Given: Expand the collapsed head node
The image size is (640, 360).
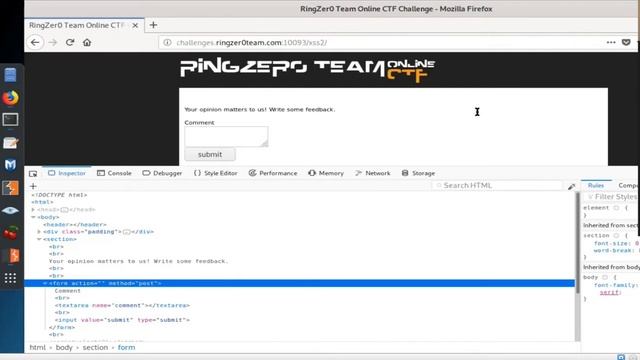Looking at the screenshot, I should point(33,209).
